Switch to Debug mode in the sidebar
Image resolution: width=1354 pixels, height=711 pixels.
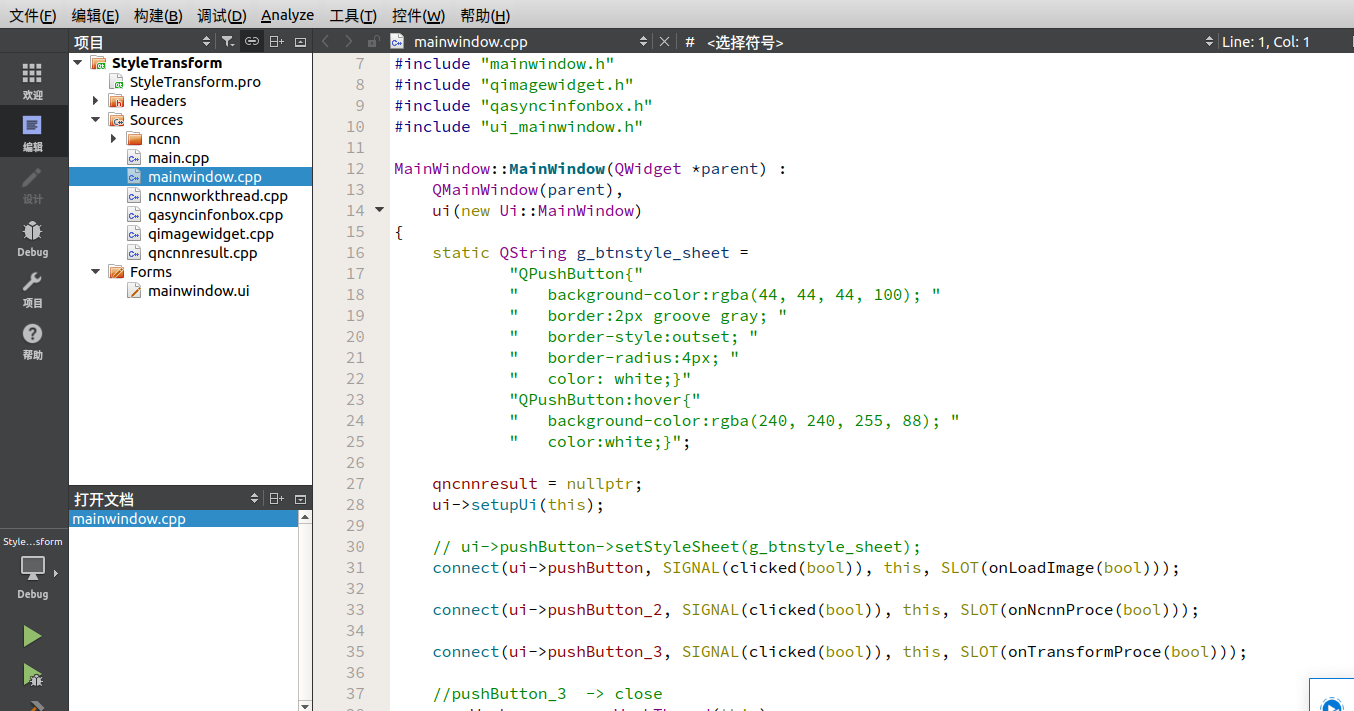tap(32, 238)
